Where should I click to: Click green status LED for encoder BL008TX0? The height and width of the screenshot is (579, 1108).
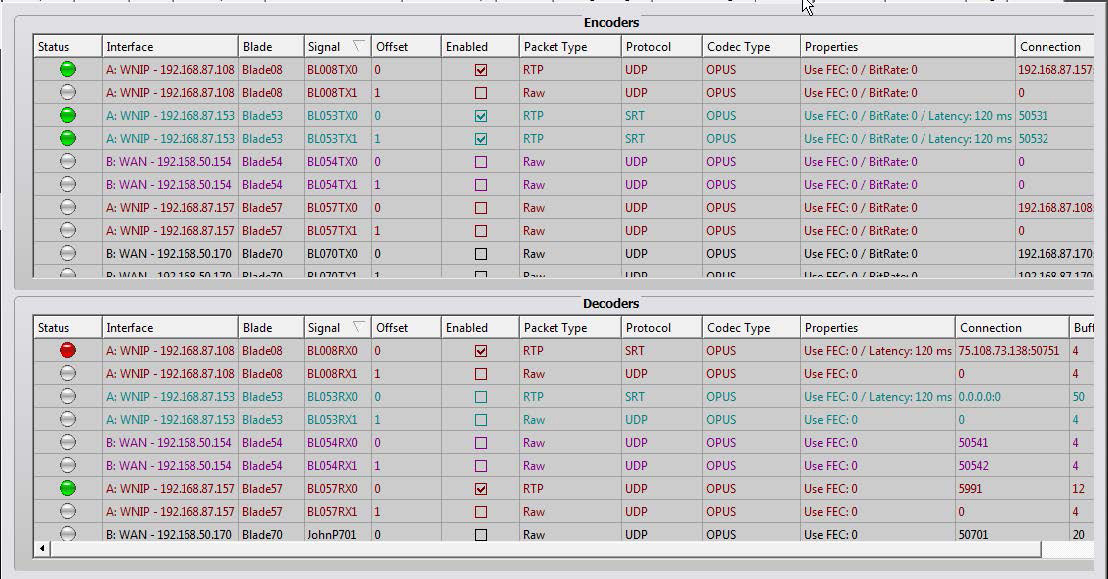point(68,70)
